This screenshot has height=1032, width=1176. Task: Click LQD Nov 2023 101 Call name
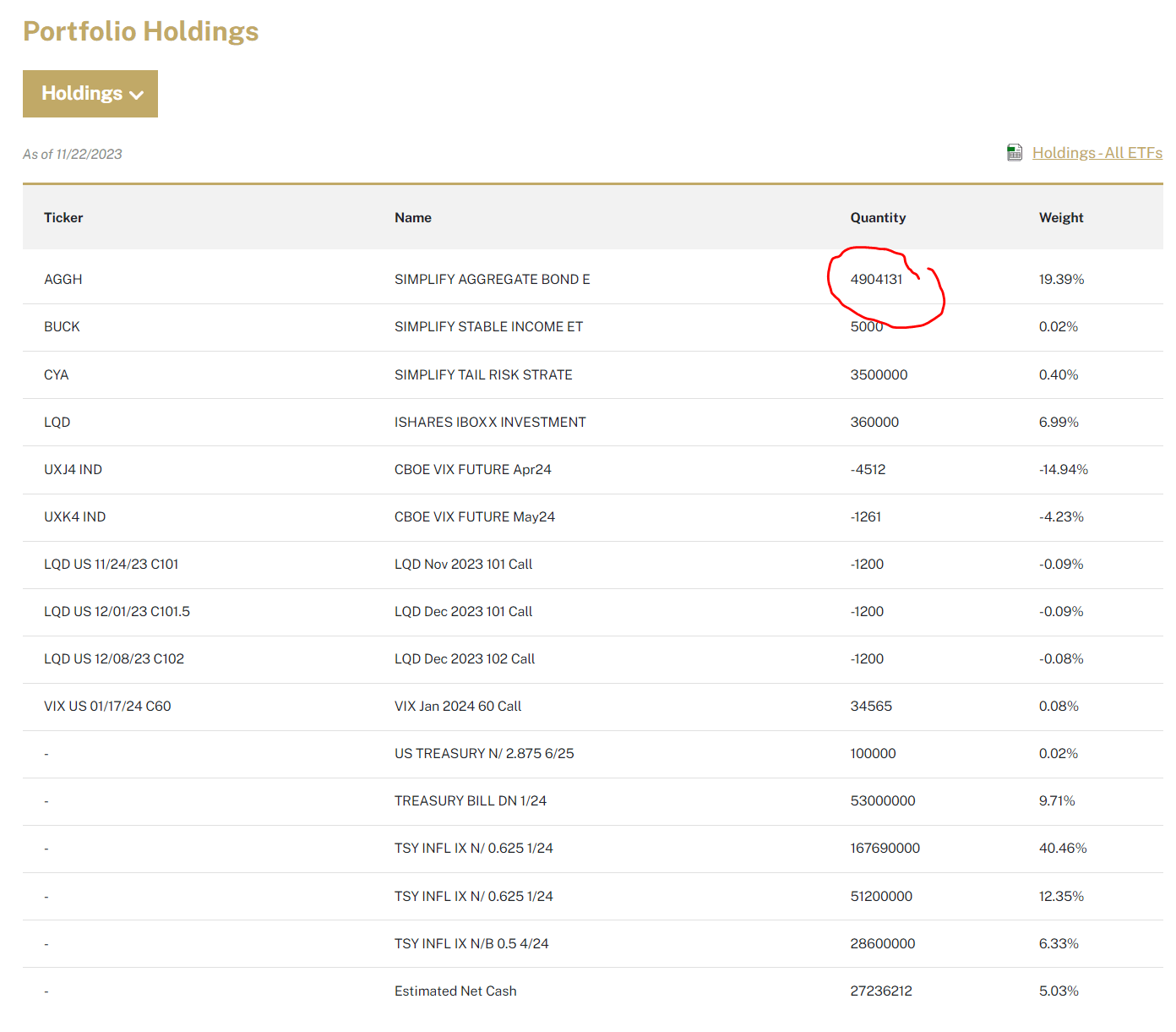[464, 564]
